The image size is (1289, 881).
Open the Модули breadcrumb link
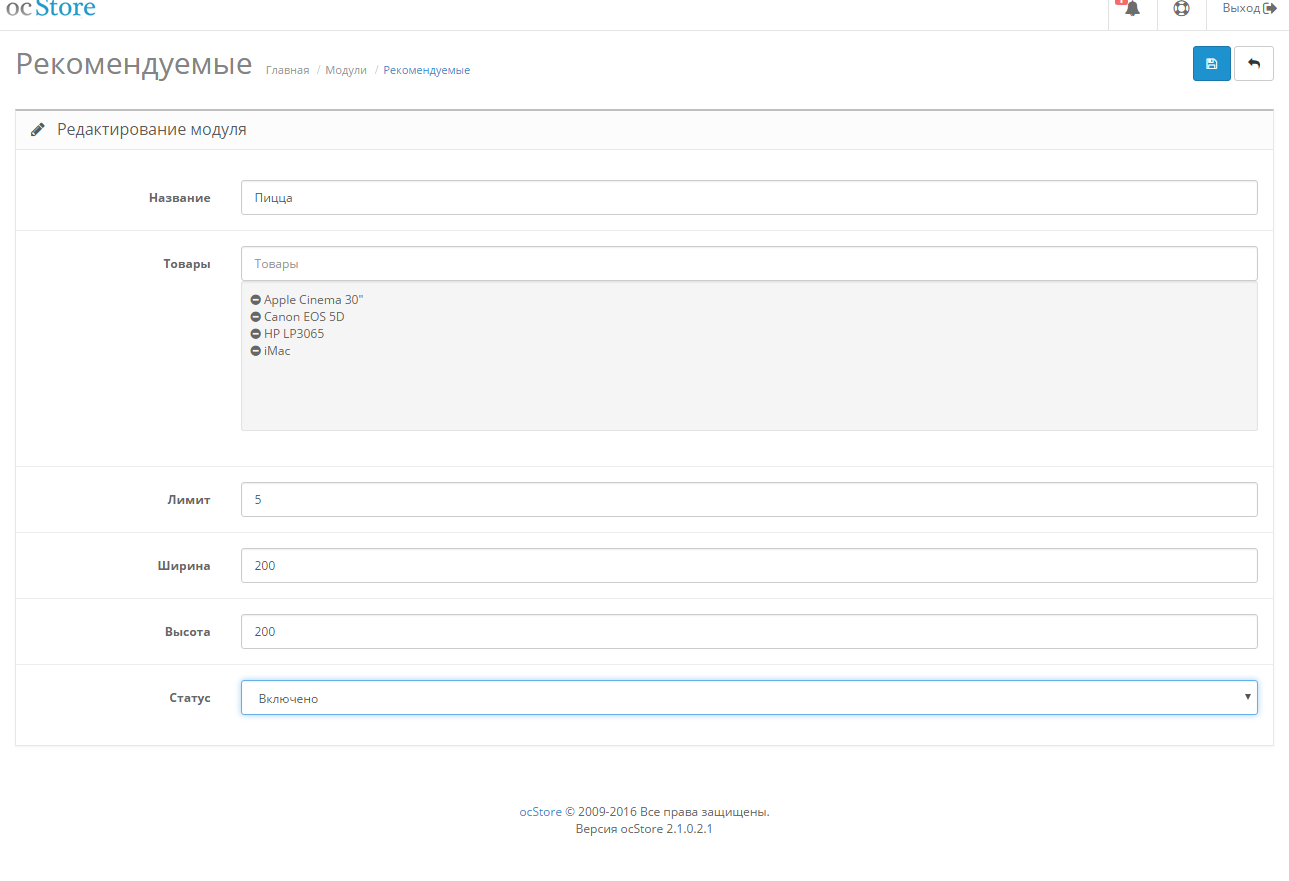[346, 70]
